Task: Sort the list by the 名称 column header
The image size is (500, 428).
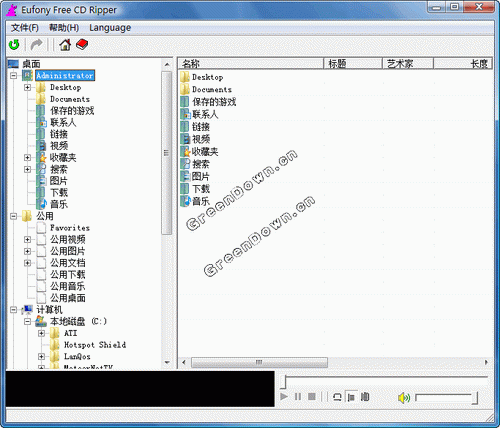Action: [x=251, y=63]
